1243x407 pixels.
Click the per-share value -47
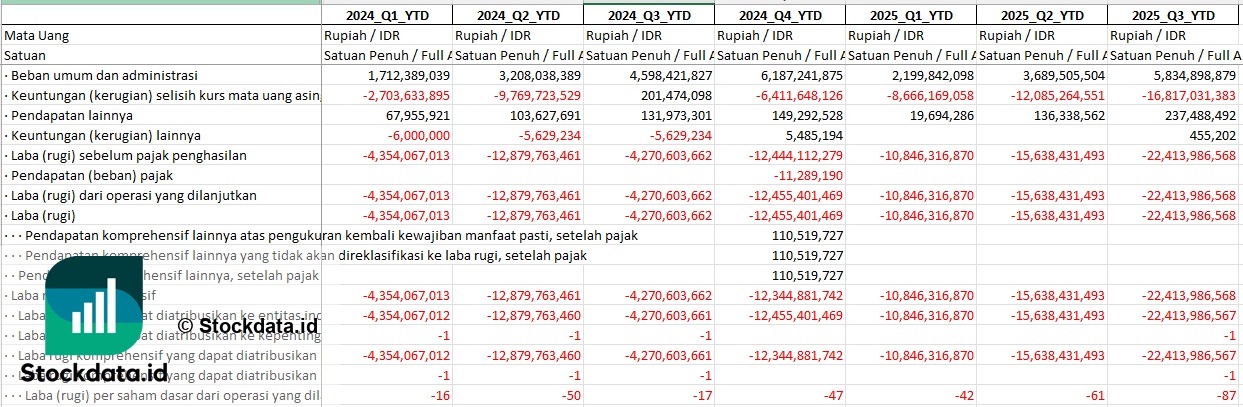[833, 397]
